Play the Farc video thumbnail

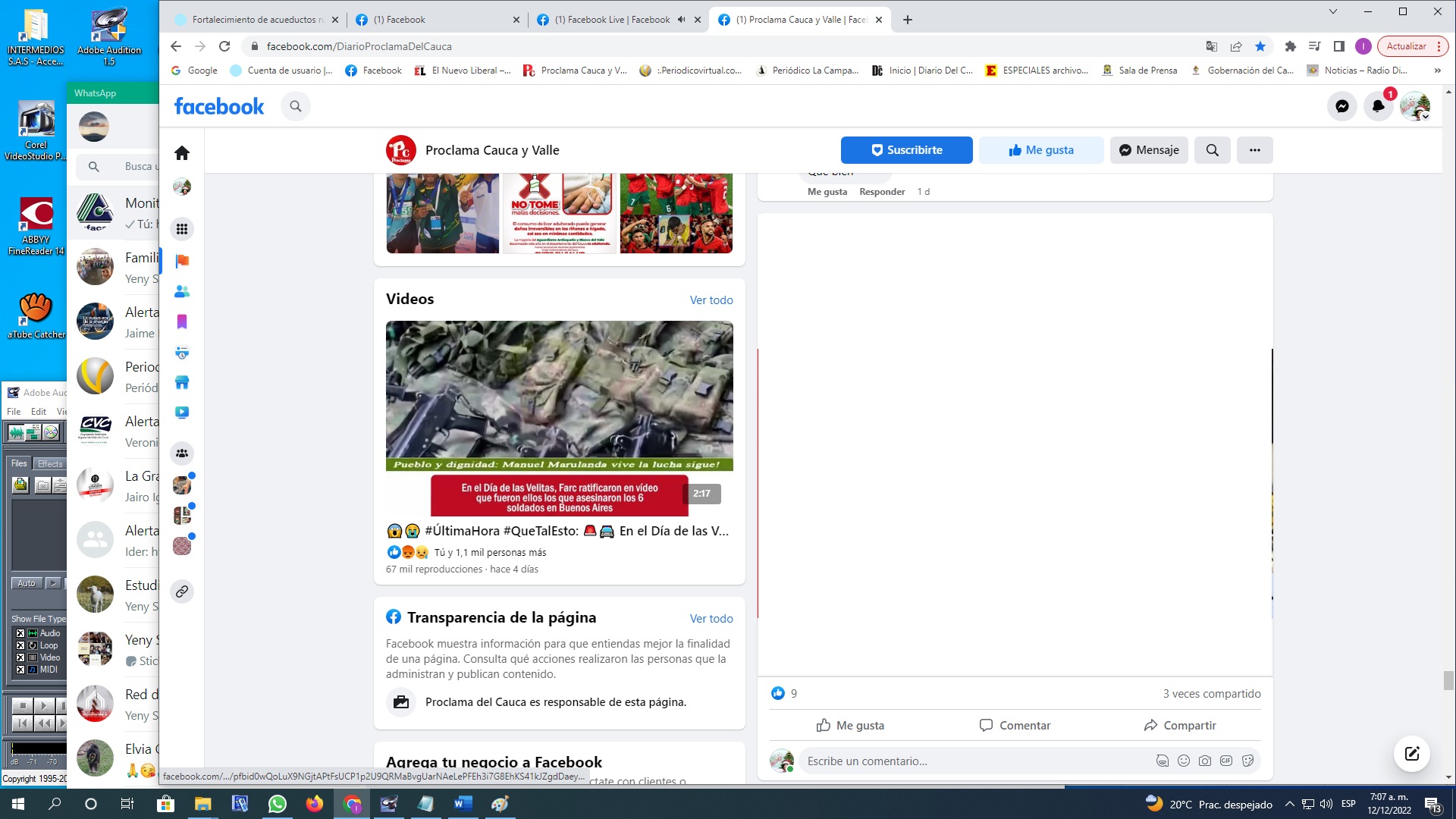click(560, 419)
